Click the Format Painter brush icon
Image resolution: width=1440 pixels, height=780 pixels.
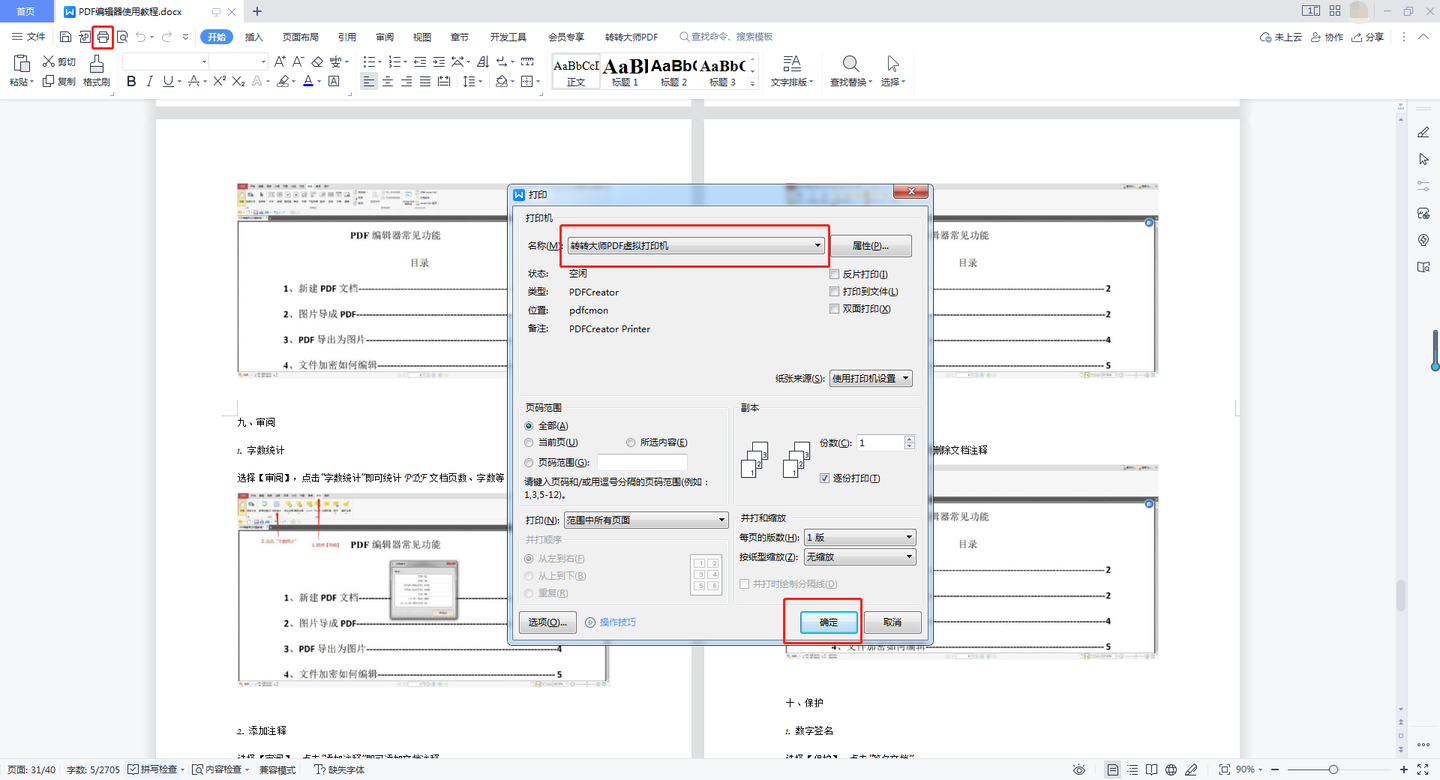click(96, 64)
